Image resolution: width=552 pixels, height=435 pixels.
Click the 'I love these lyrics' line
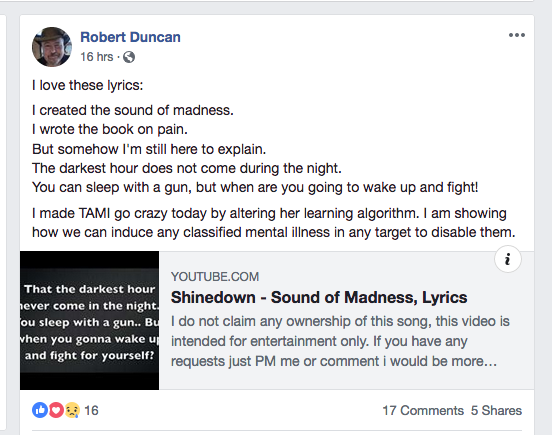coord(88,85)
